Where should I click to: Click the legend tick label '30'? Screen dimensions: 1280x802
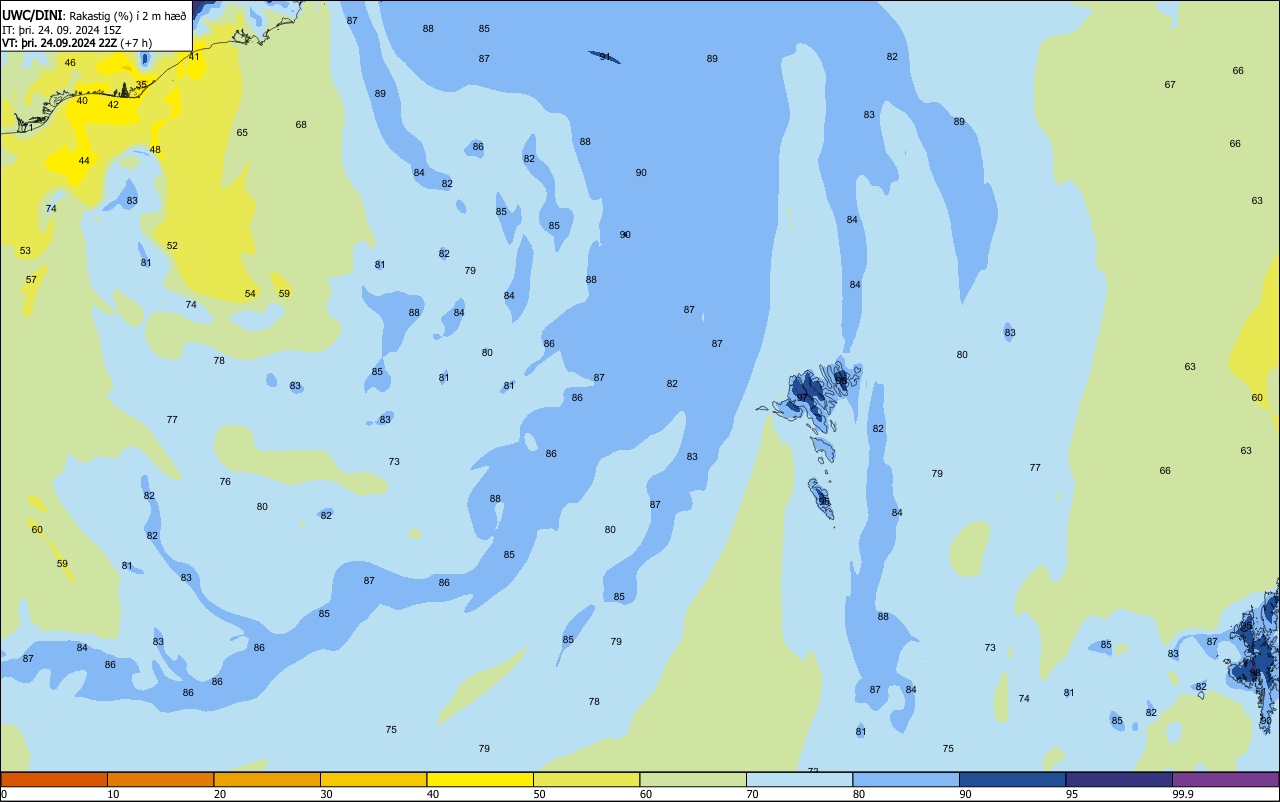pyautogui.click(x=326, y=794)
